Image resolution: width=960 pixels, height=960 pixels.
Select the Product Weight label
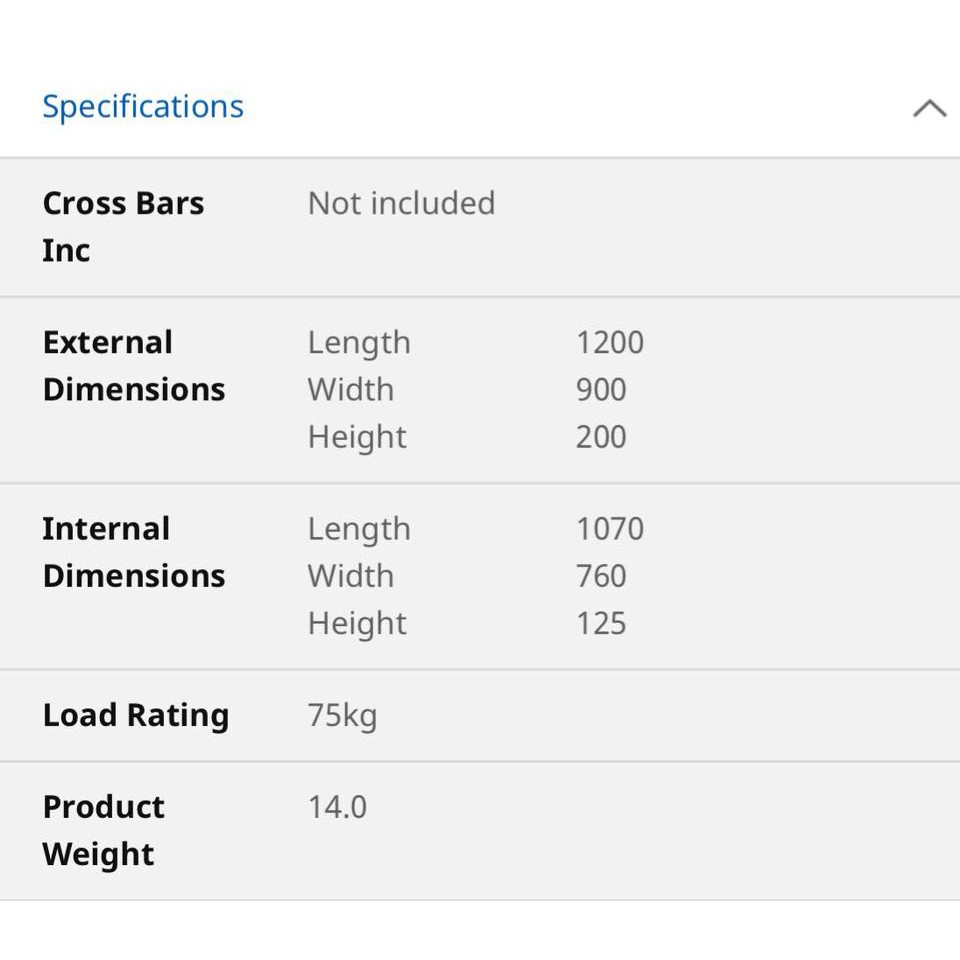click(x=103, y=831)
